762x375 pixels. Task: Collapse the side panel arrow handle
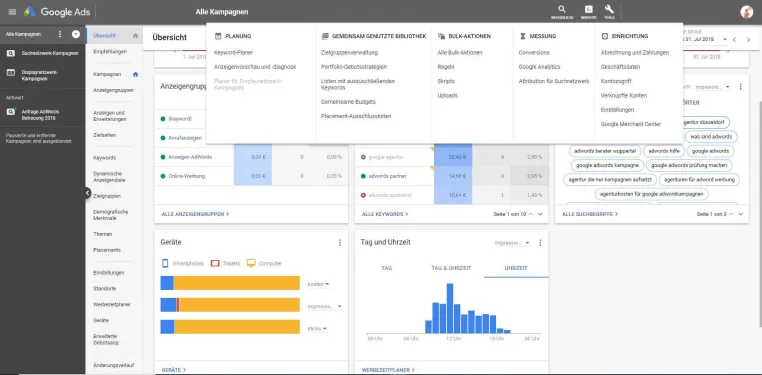(x=87, y=193)
